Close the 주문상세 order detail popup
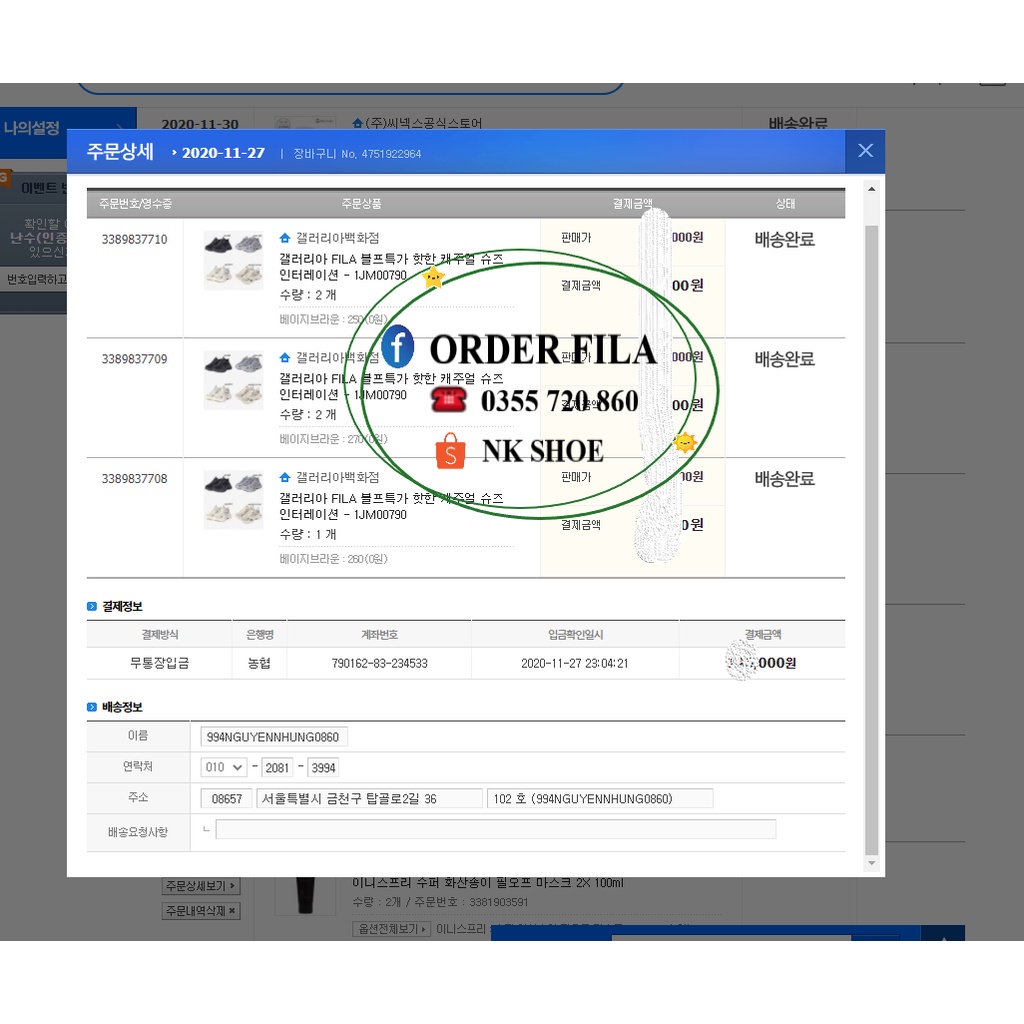The height and width of the screenshot is (1024, 1024). click(x=865, y=151)
